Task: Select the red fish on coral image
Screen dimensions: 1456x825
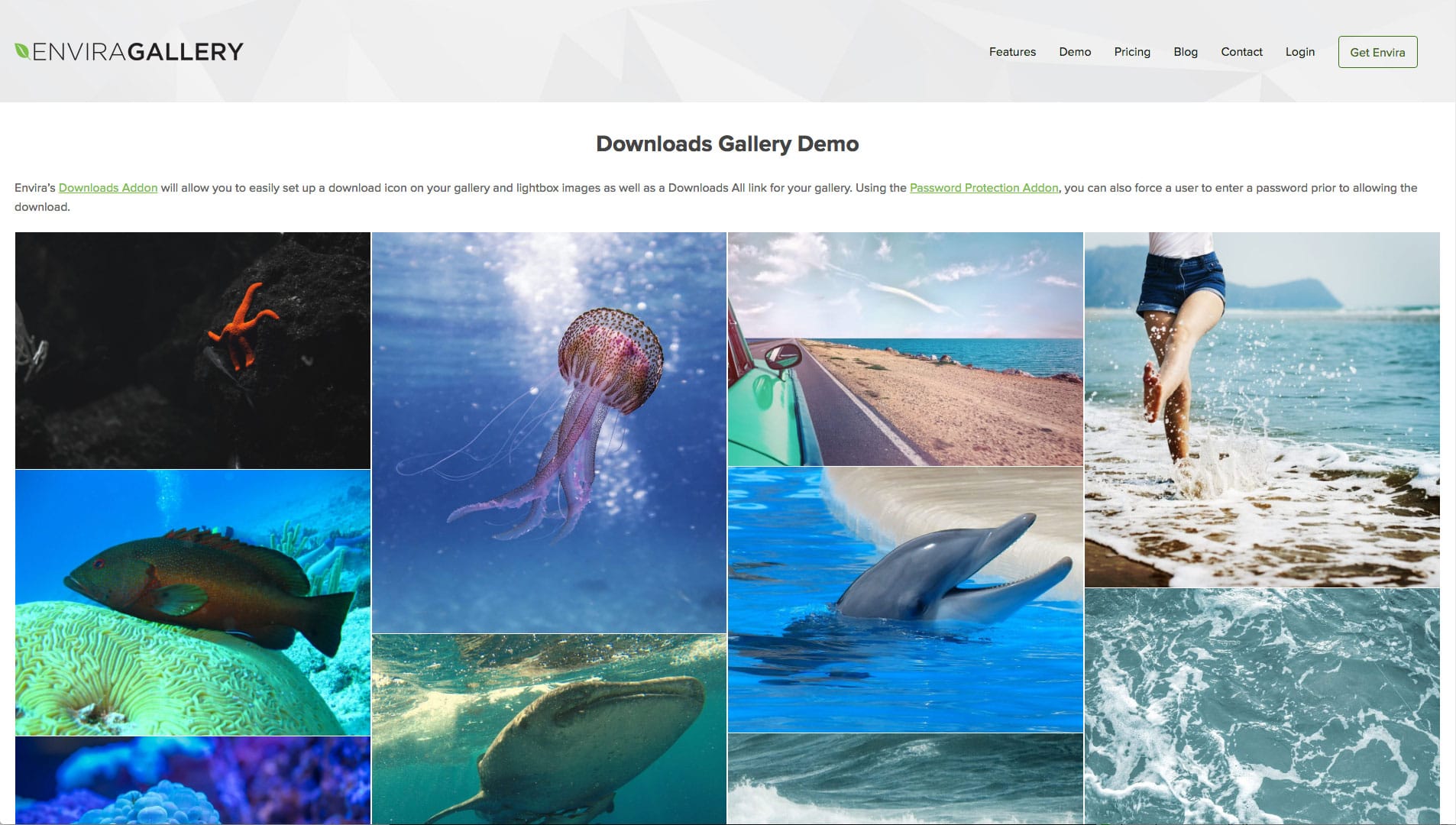Action: (x=193, y=603)
